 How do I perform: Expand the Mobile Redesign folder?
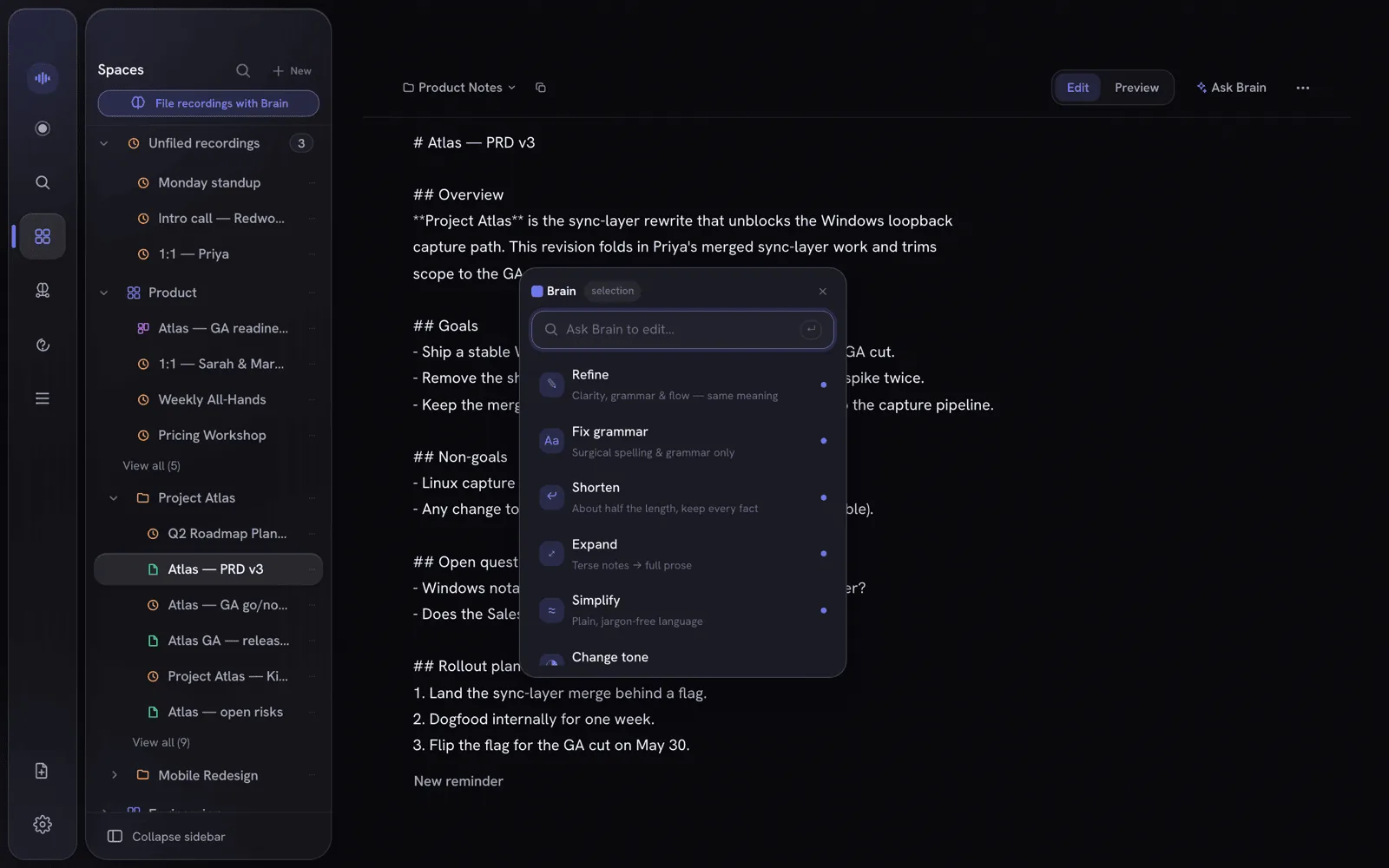(114, 775)
